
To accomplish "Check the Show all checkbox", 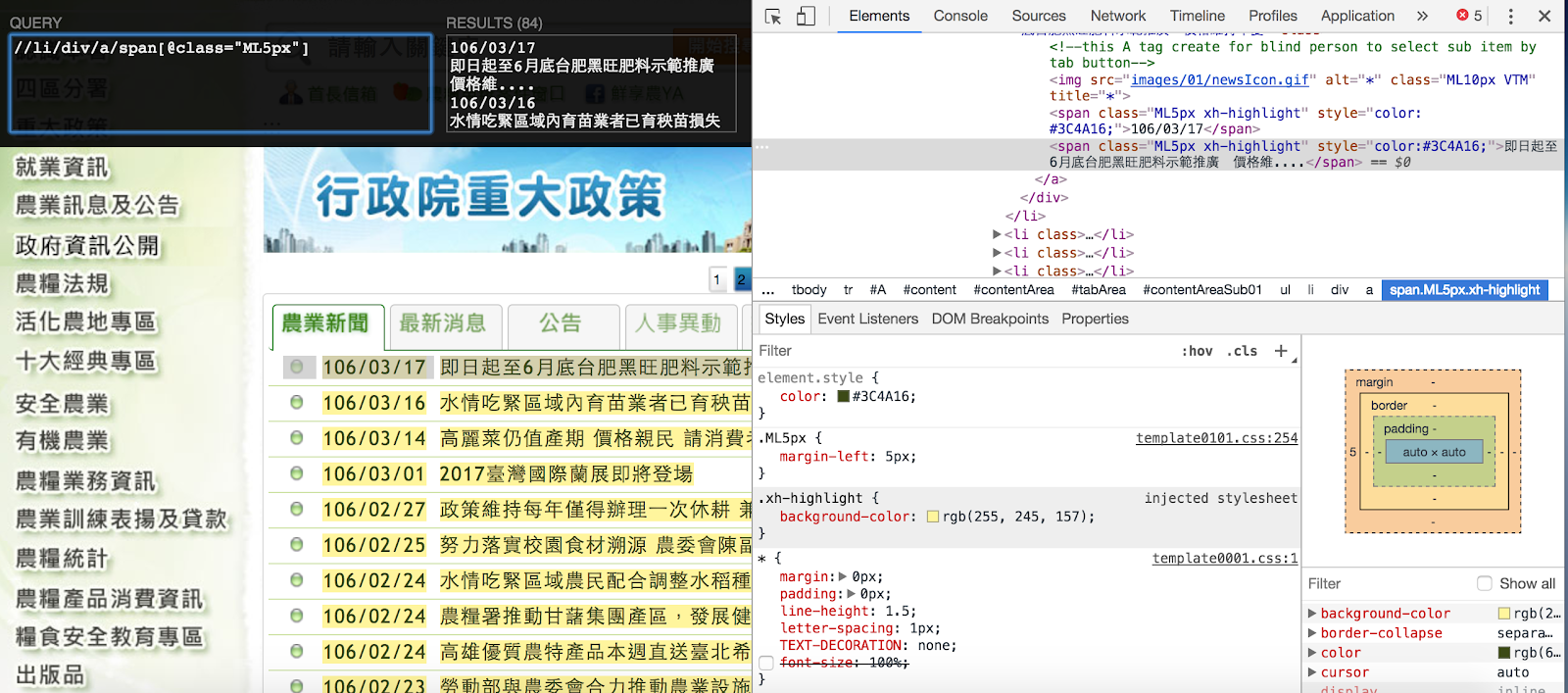I will 1484,583.
